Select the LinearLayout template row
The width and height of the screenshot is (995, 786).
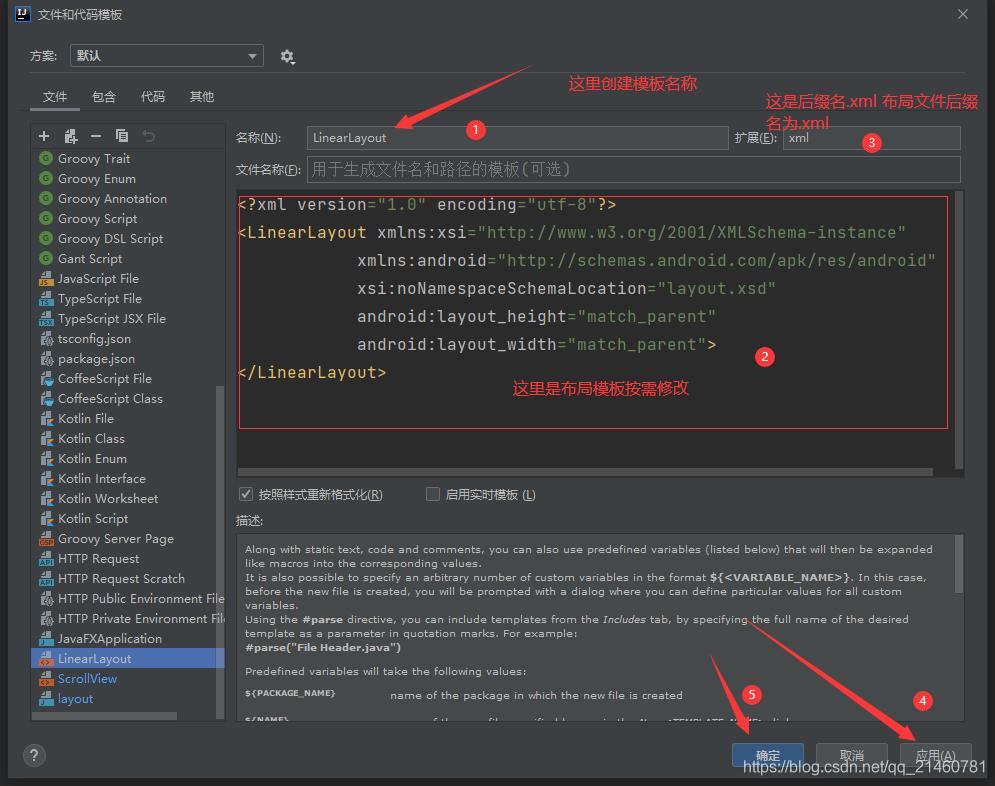tap(128, 658)
